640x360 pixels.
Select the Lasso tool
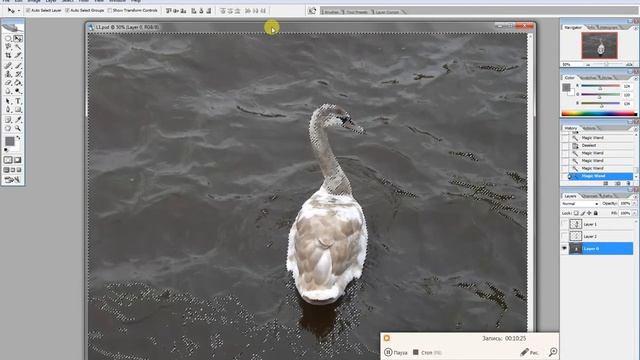pyautogui.click(x=8, y=47)
